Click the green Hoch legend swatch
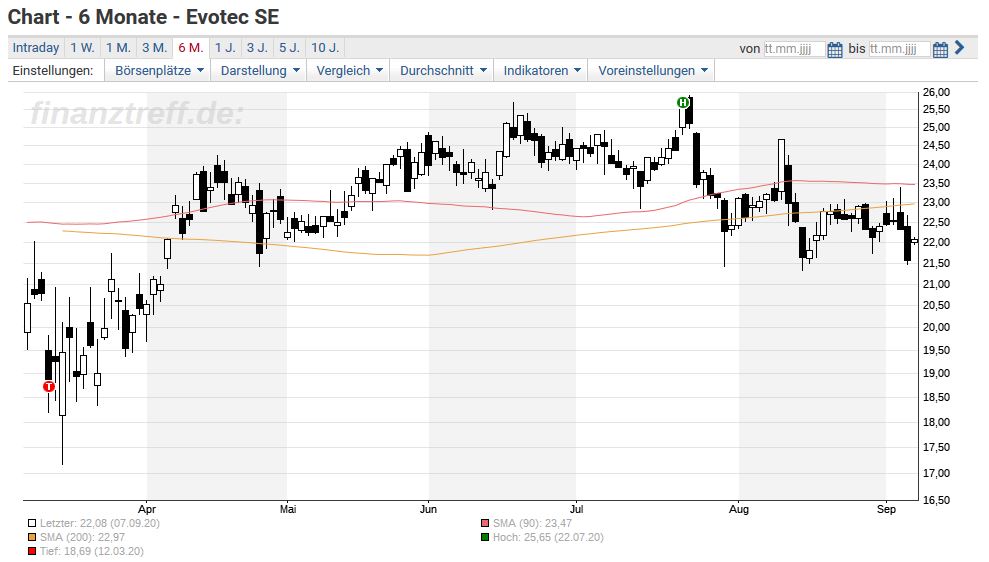 coord(484,537)
